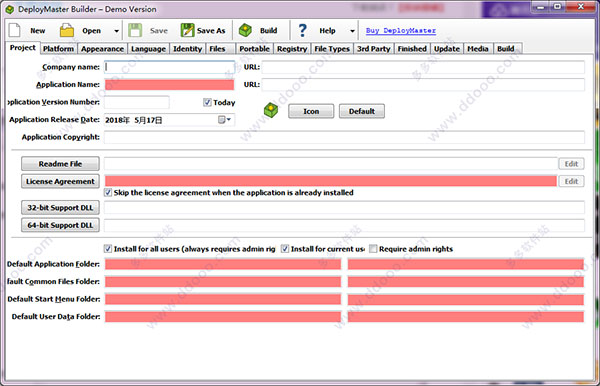Open a project via folder icon

click(67, 30)
